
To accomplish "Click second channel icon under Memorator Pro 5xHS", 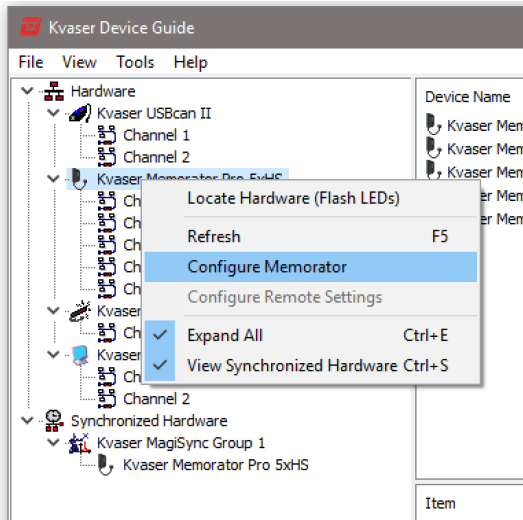I will point(107,223).
